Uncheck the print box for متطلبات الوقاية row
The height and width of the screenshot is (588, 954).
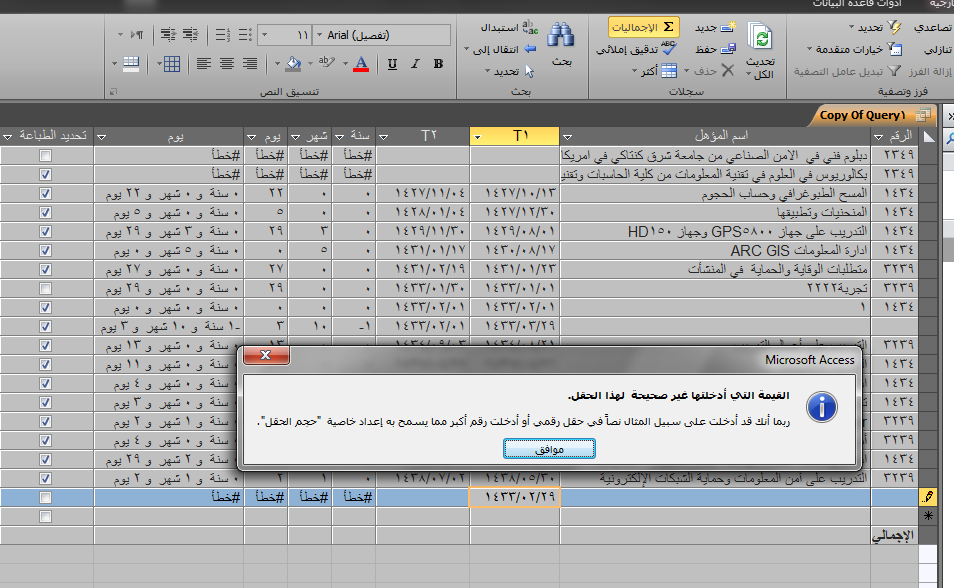[45, 270]
